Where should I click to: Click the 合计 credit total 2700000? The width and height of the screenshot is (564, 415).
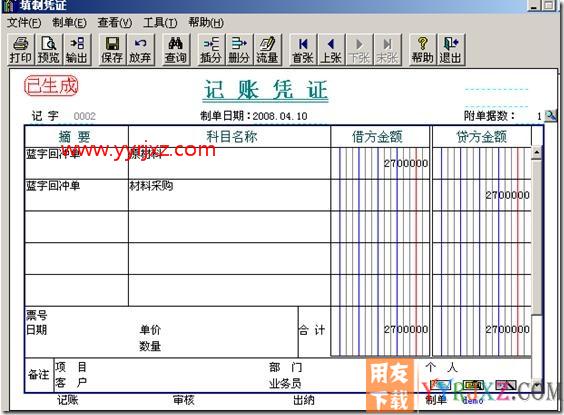(507, 329)
